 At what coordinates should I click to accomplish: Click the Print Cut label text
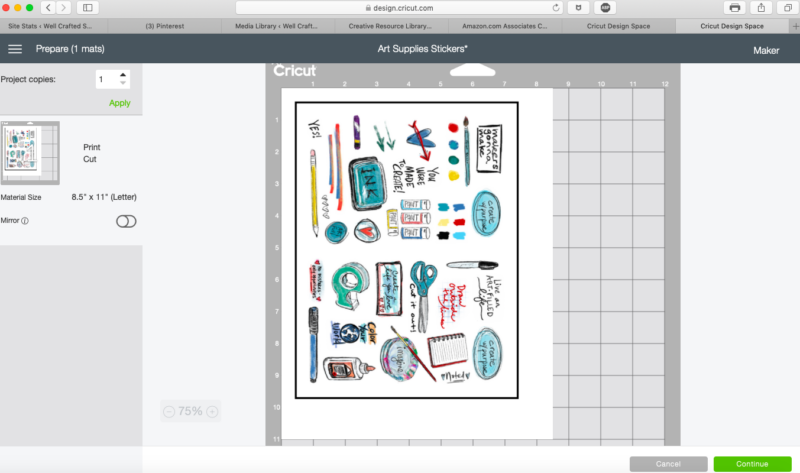pyautogui.click(x=91, y=153)
